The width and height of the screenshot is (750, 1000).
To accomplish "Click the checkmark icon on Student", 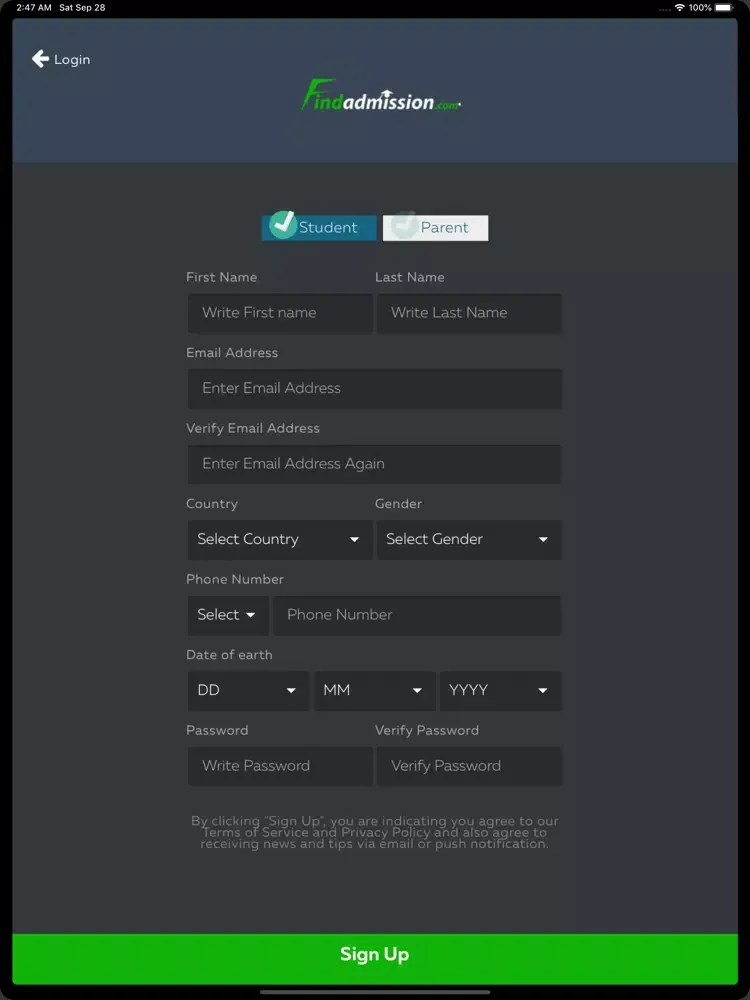I will pos(282,224).
